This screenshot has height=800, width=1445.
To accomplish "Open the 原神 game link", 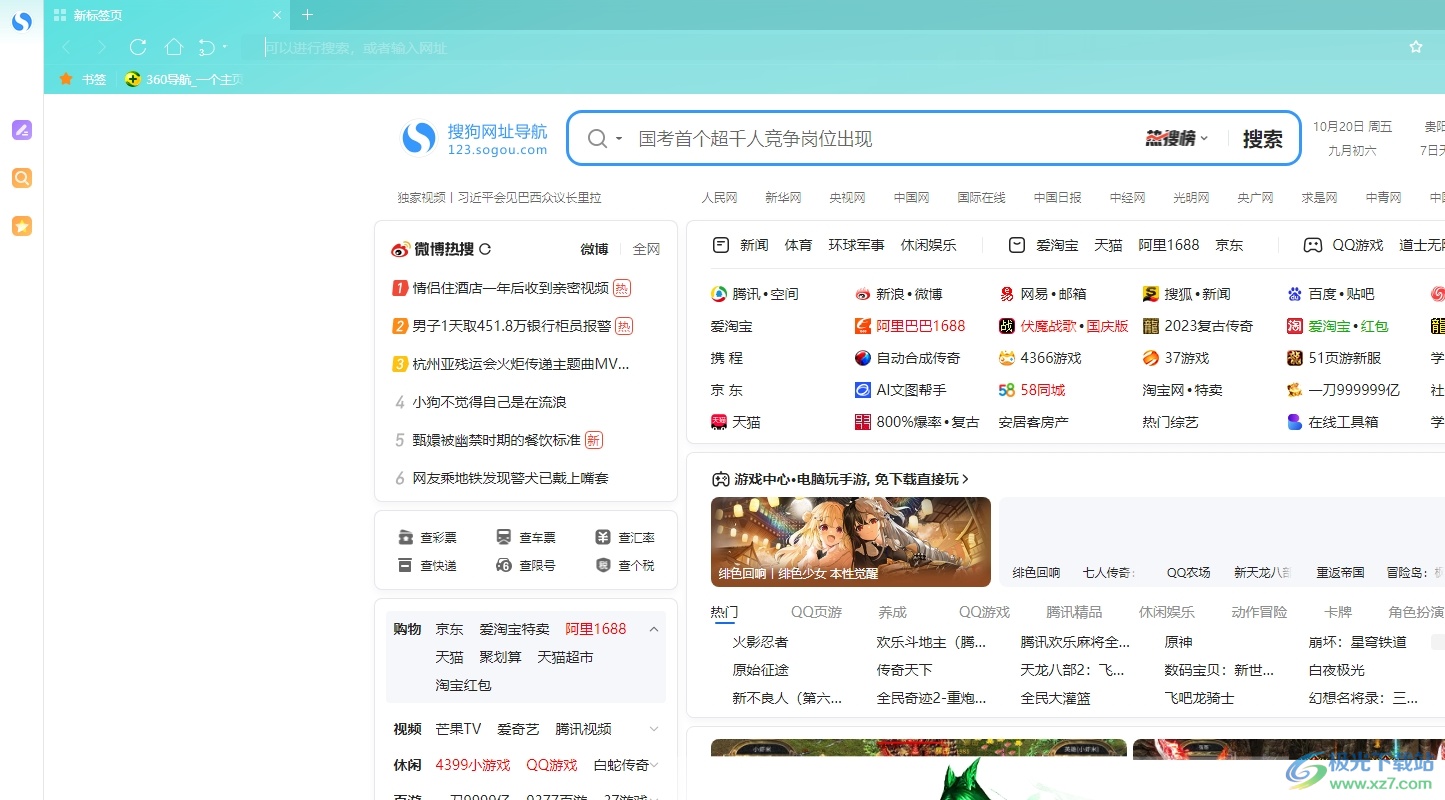I will click(1178, 642).
